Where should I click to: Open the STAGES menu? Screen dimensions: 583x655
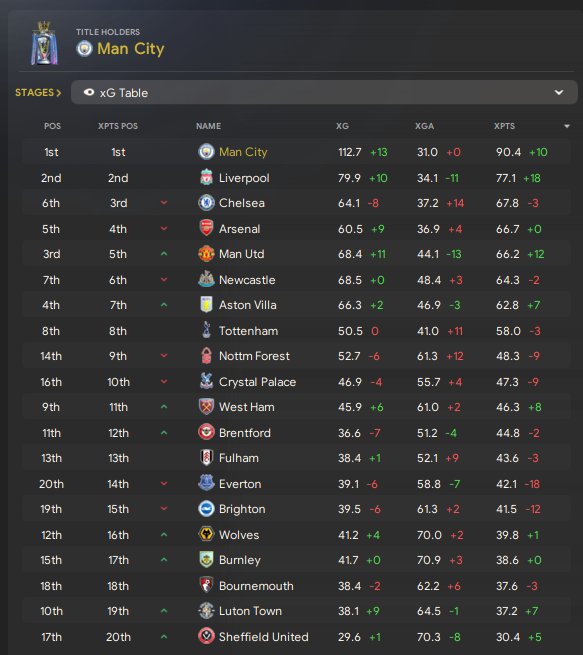pos(38,92)
